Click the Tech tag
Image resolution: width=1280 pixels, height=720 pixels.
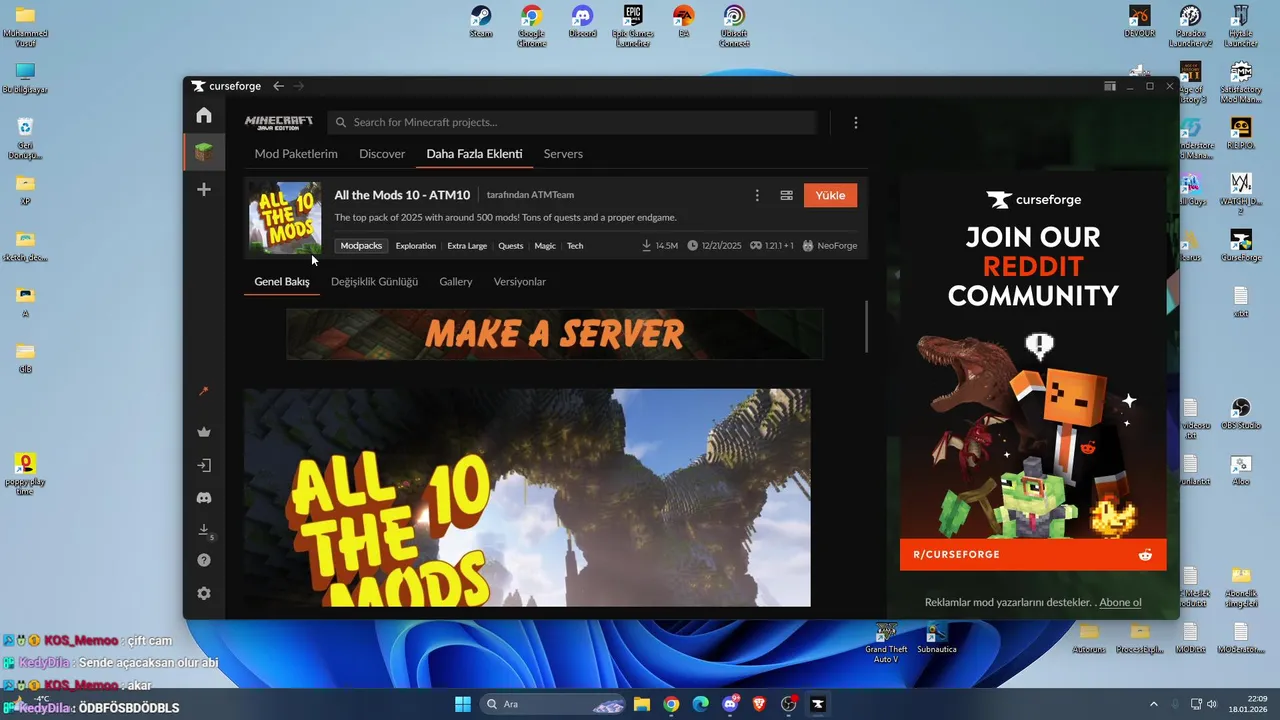point(575,246)
